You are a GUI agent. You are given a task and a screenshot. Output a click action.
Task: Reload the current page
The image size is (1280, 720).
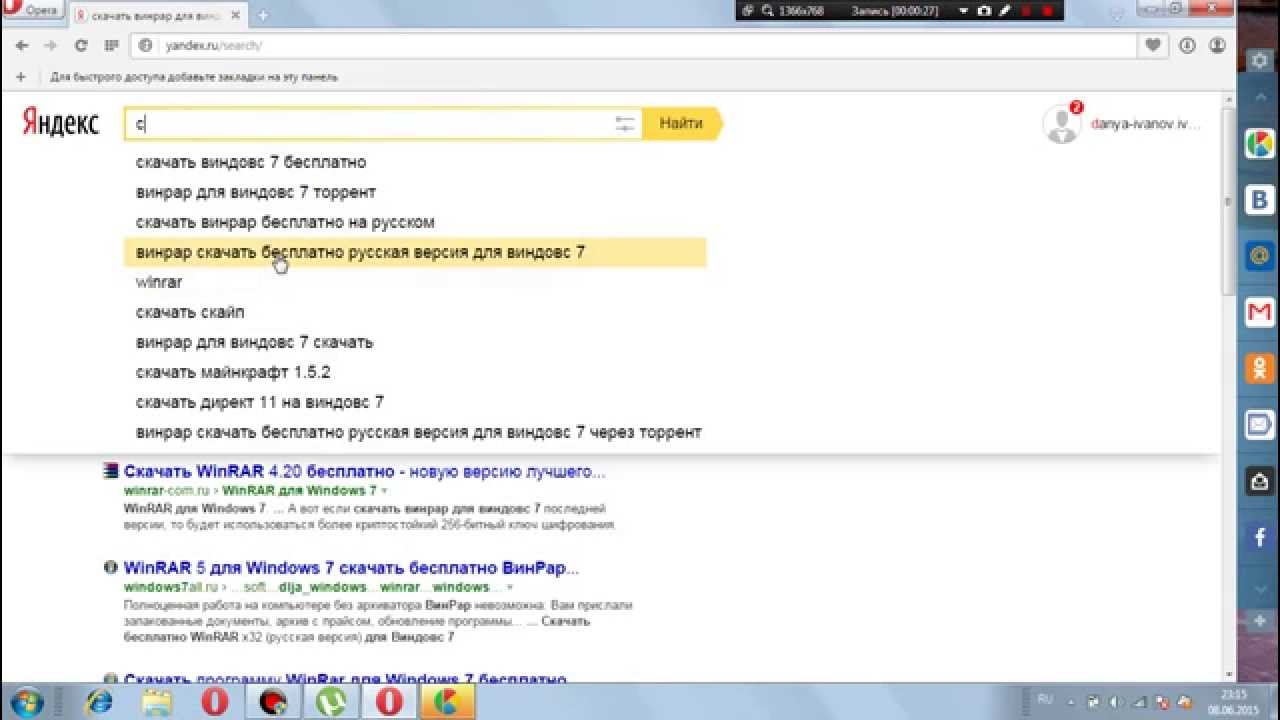[81, 45]
